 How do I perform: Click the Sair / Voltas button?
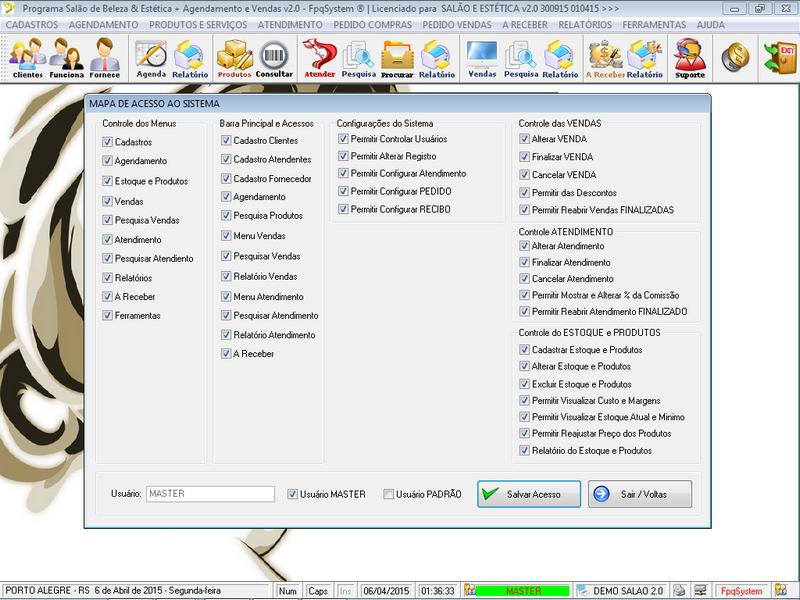click(640, 494)
